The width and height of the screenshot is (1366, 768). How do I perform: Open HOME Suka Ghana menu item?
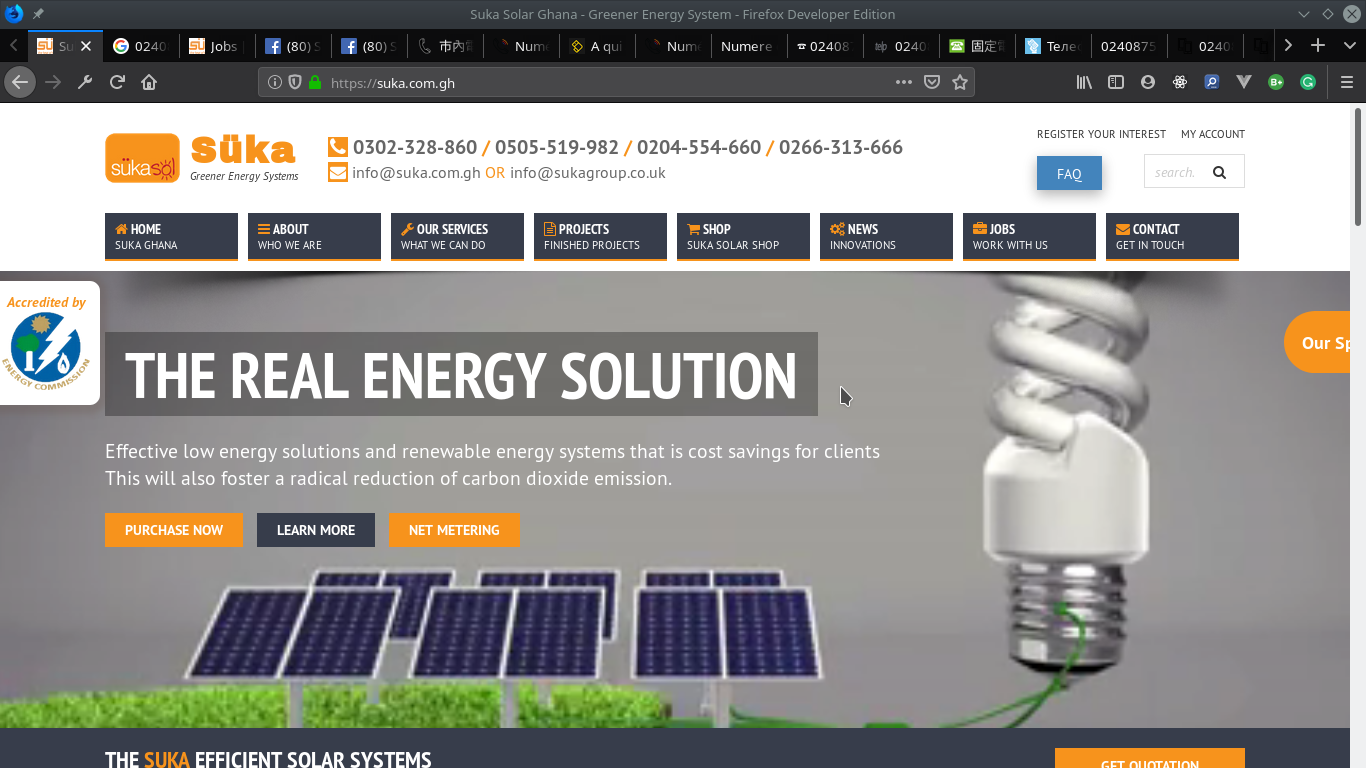click(x=171, y=236)
